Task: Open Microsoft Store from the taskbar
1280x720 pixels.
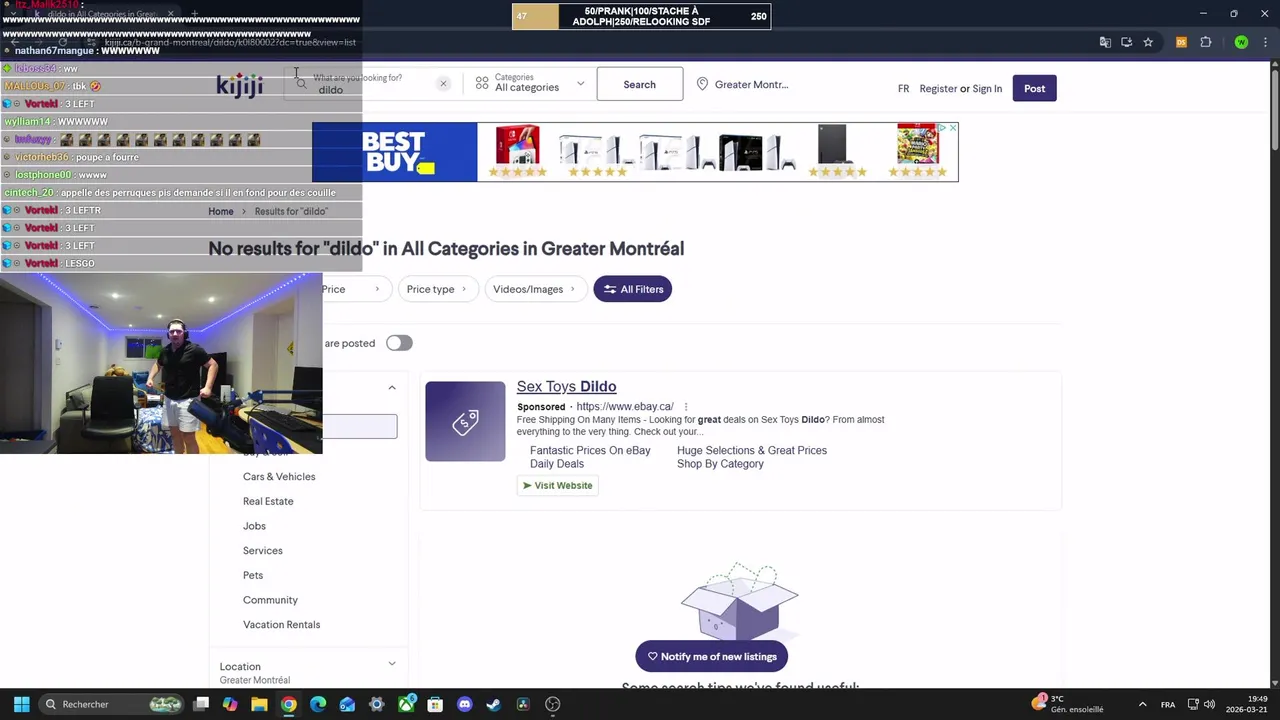Action: (x=435, y=704)
